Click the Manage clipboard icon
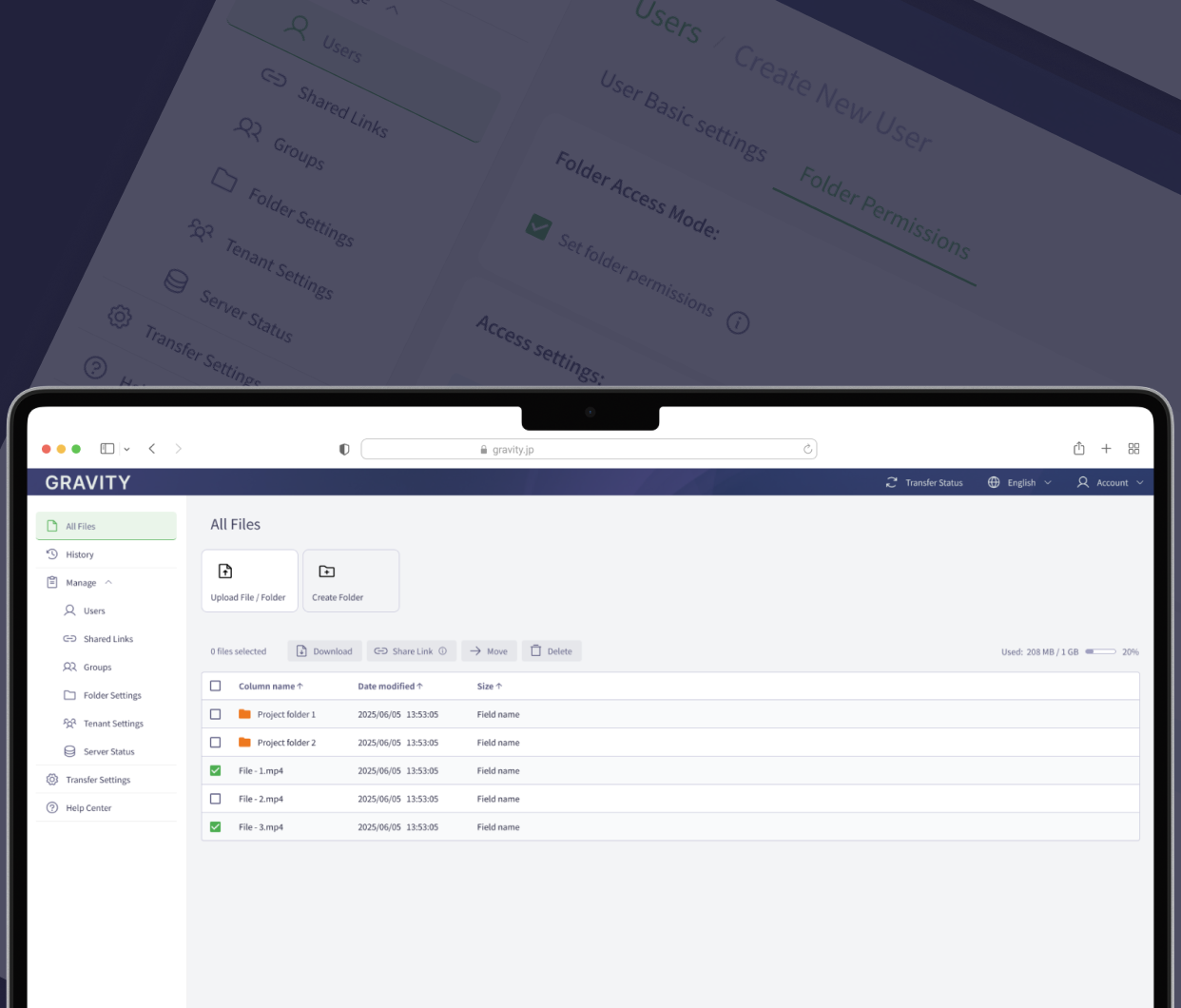Viewport: 1181px width, 1008px height. [52, 582]
